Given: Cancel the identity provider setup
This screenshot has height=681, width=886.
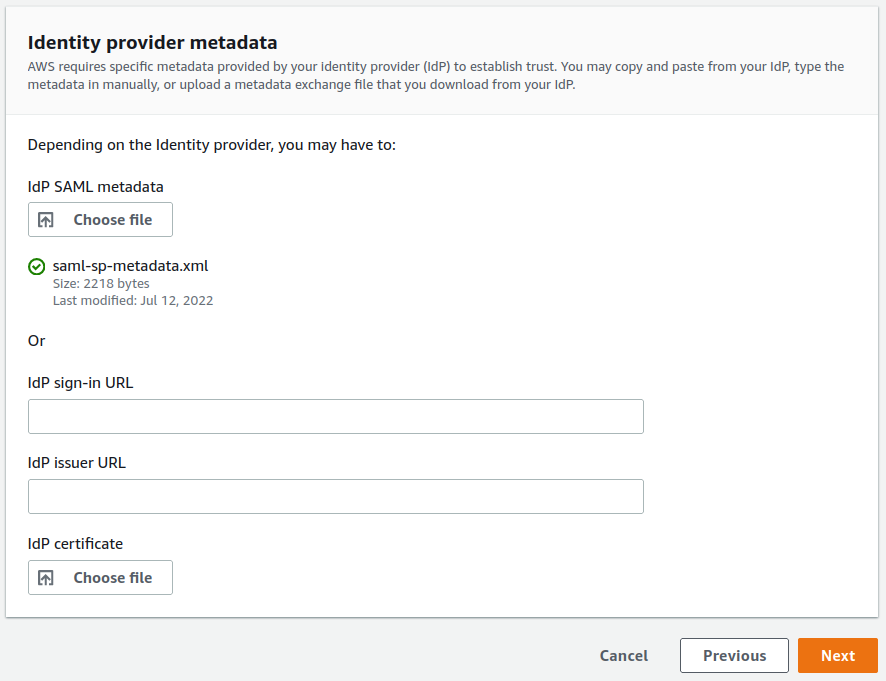Looking at the screenshot, I should point(623,655).
